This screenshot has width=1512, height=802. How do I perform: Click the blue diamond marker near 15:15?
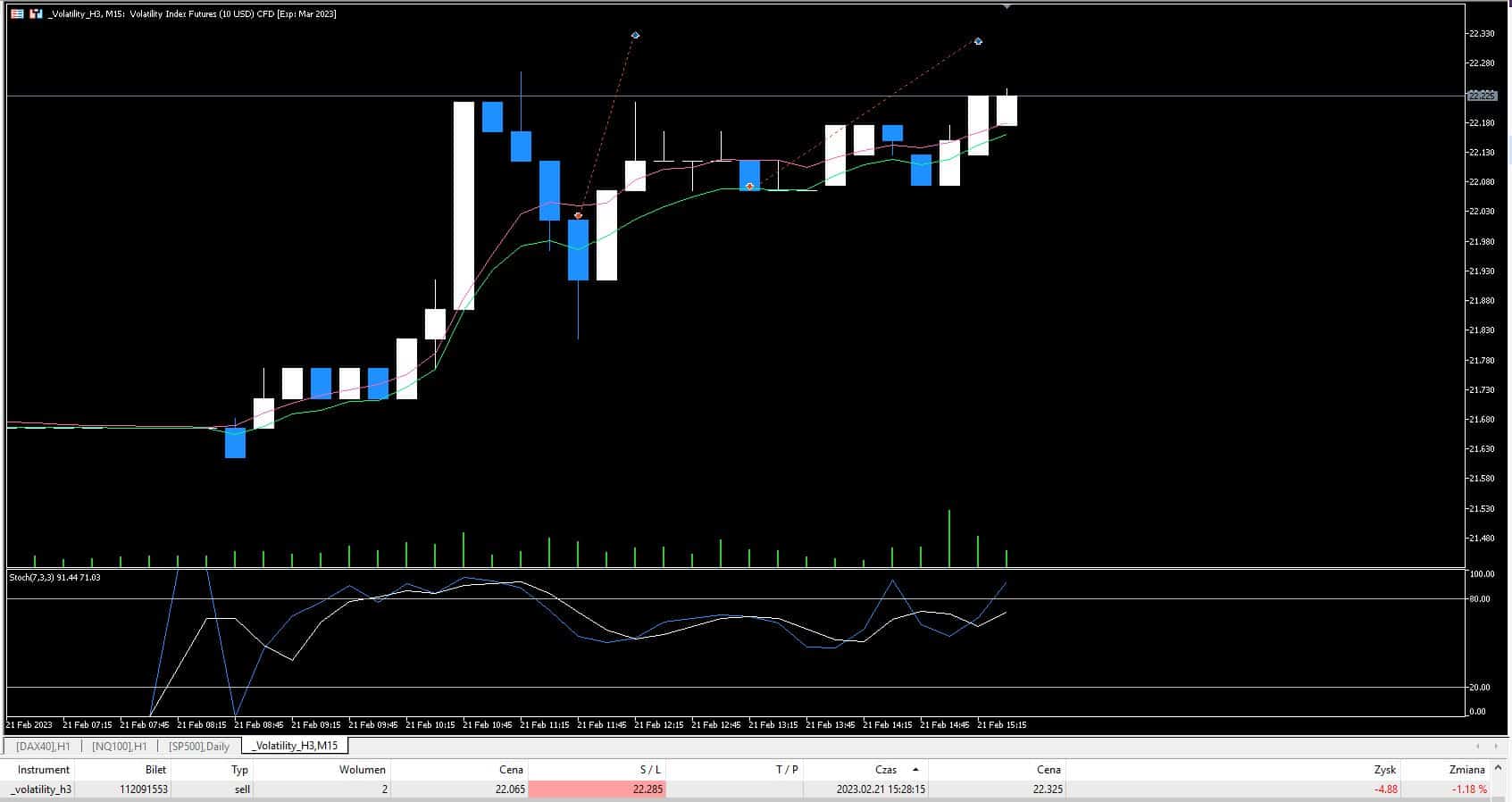click(978, 41)
